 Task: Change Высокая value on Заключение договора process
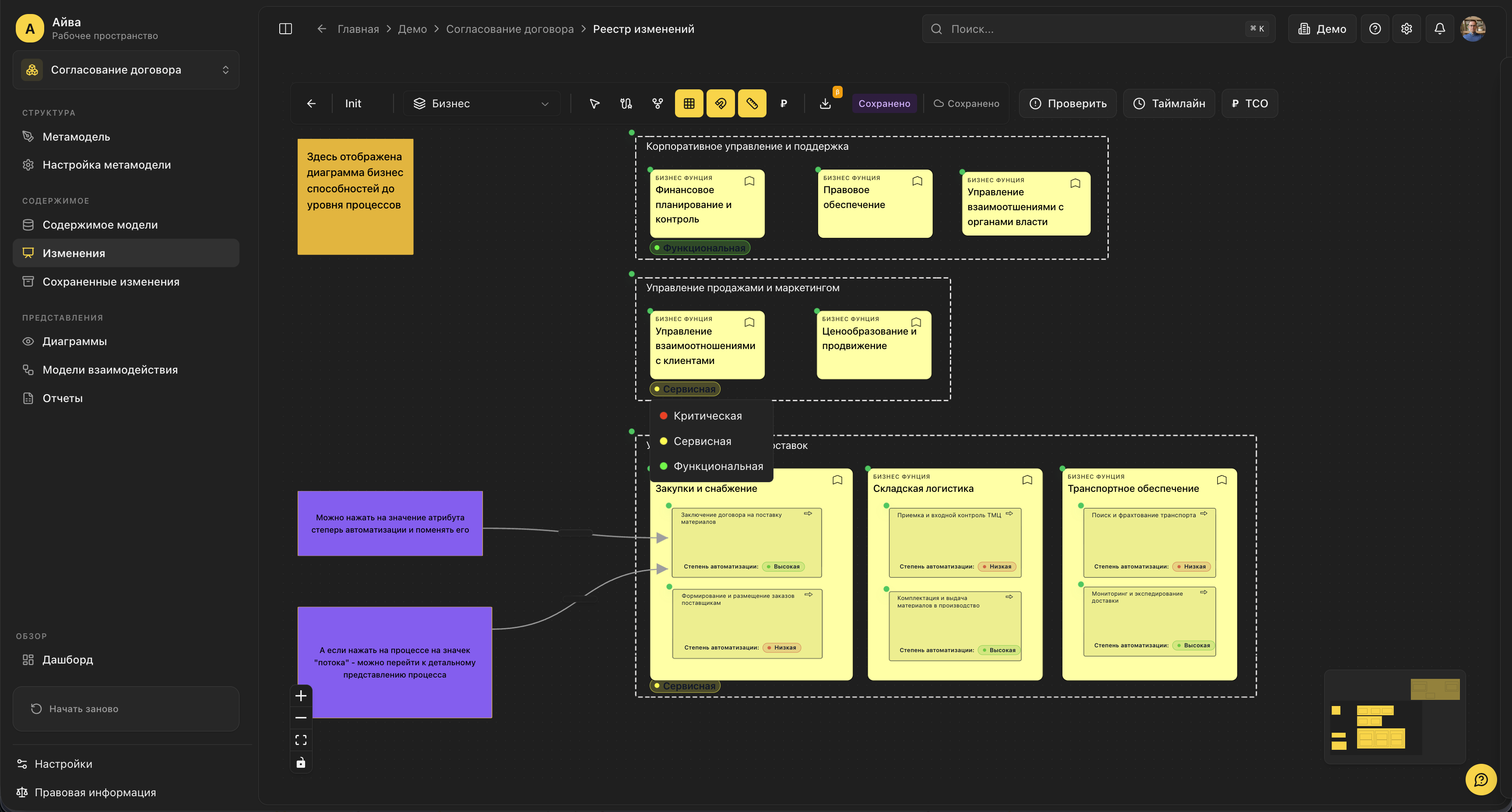point(783,567)
